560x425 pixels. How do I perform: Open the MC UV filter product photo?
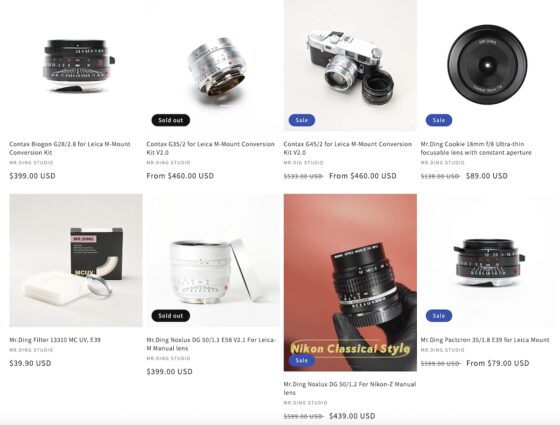coord(76,260)
